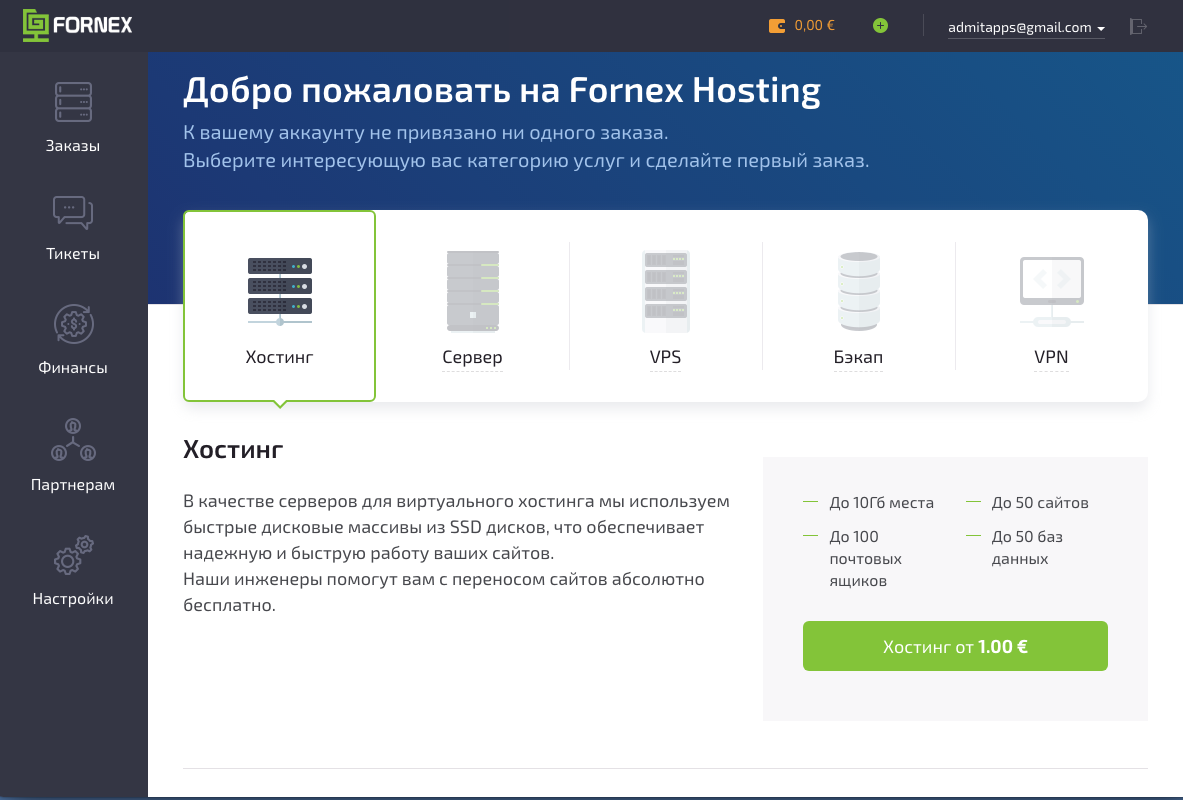Open the Настройки section in the sidebar
Image resolution: width=1183 pixels, height=800 pixels.
73,570
